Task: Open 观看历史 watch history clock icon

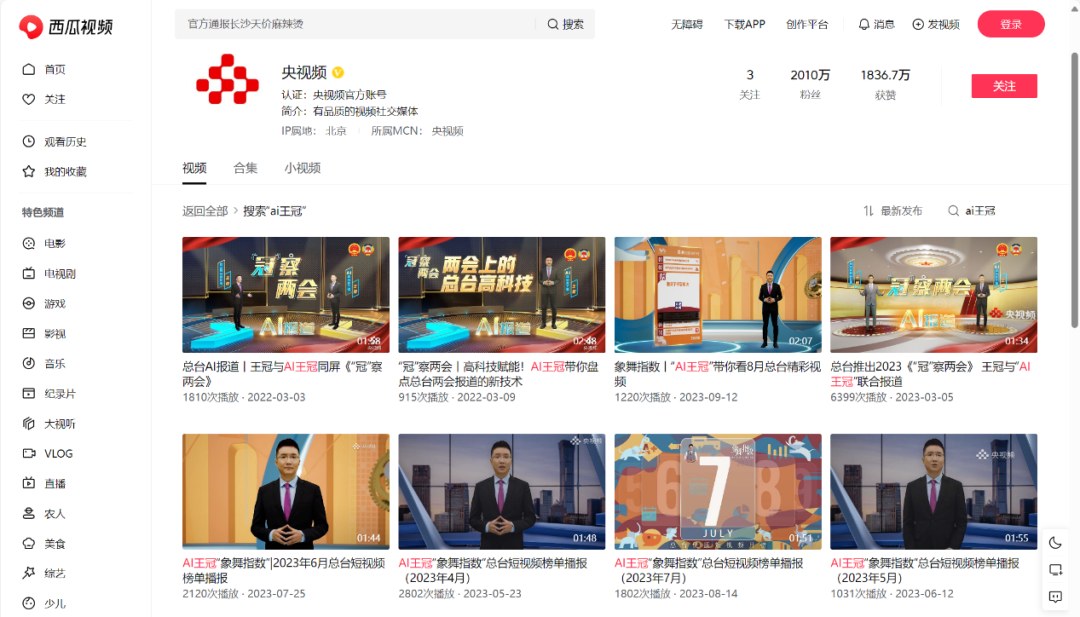Action: click(28, 141)
